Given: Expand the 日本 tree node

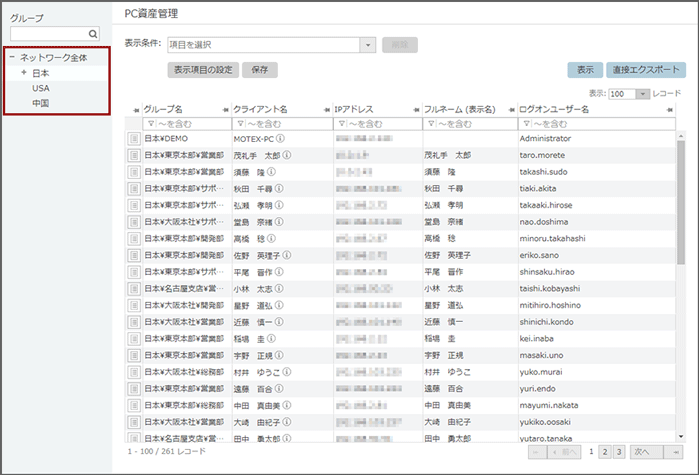Looking at the screenshot, I should (24, 72).
